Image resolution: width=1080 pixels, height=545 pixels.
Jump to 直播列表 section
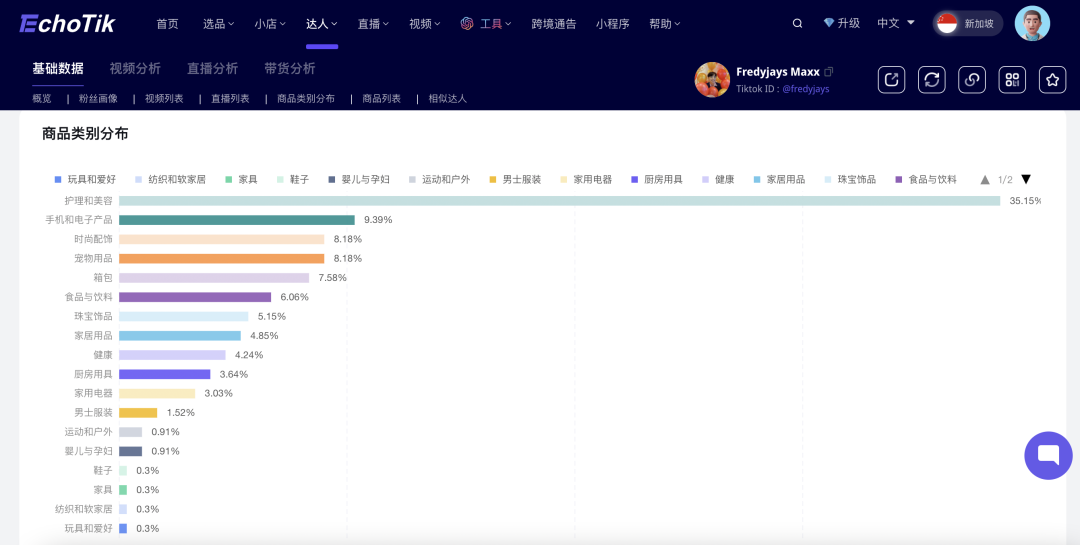(230, 99)
